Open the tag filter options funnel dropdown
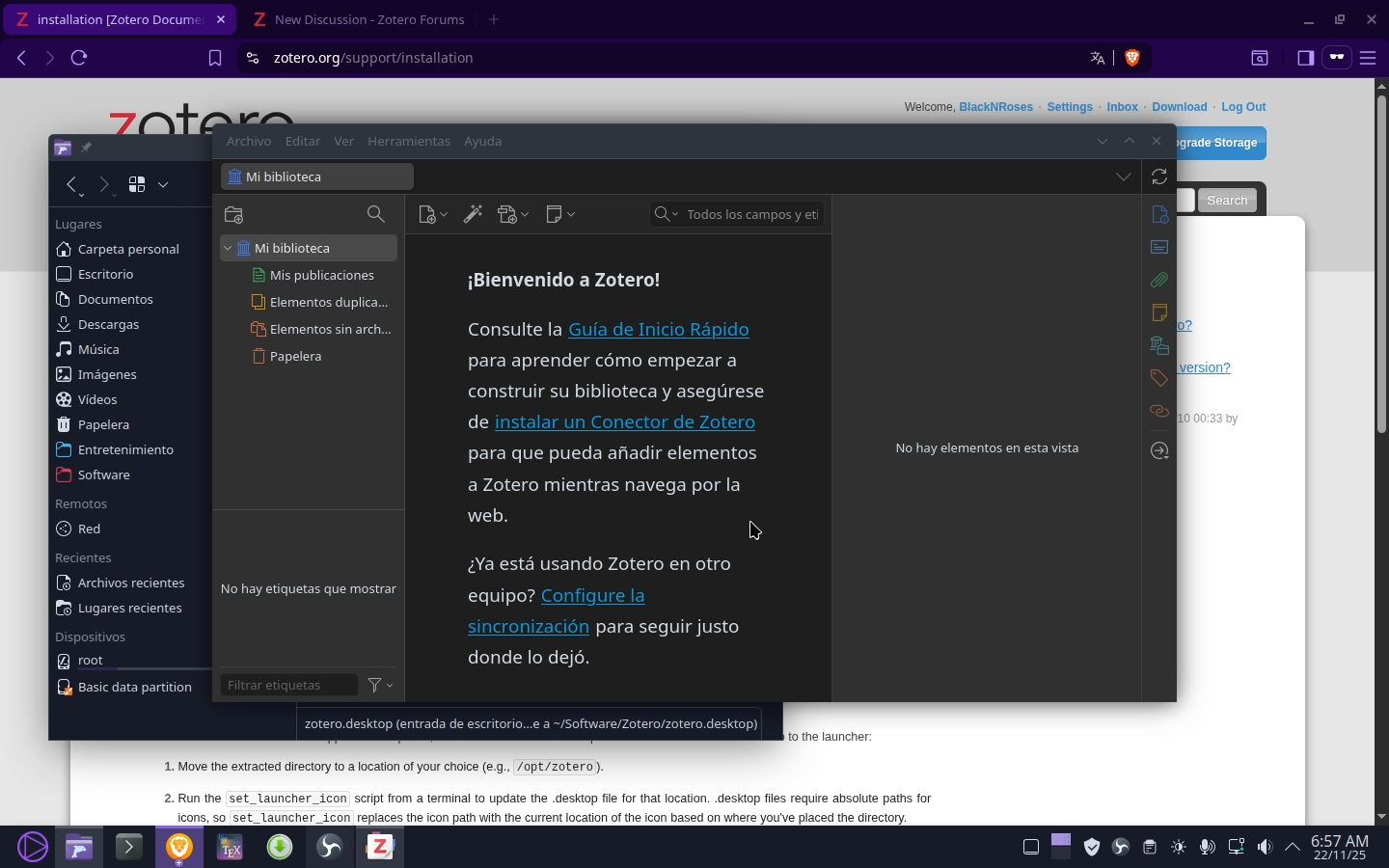 click(x=380, y=685)
